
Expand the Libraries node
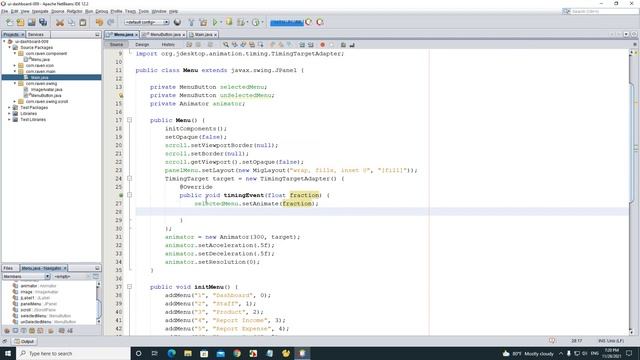tap(10, 113)
